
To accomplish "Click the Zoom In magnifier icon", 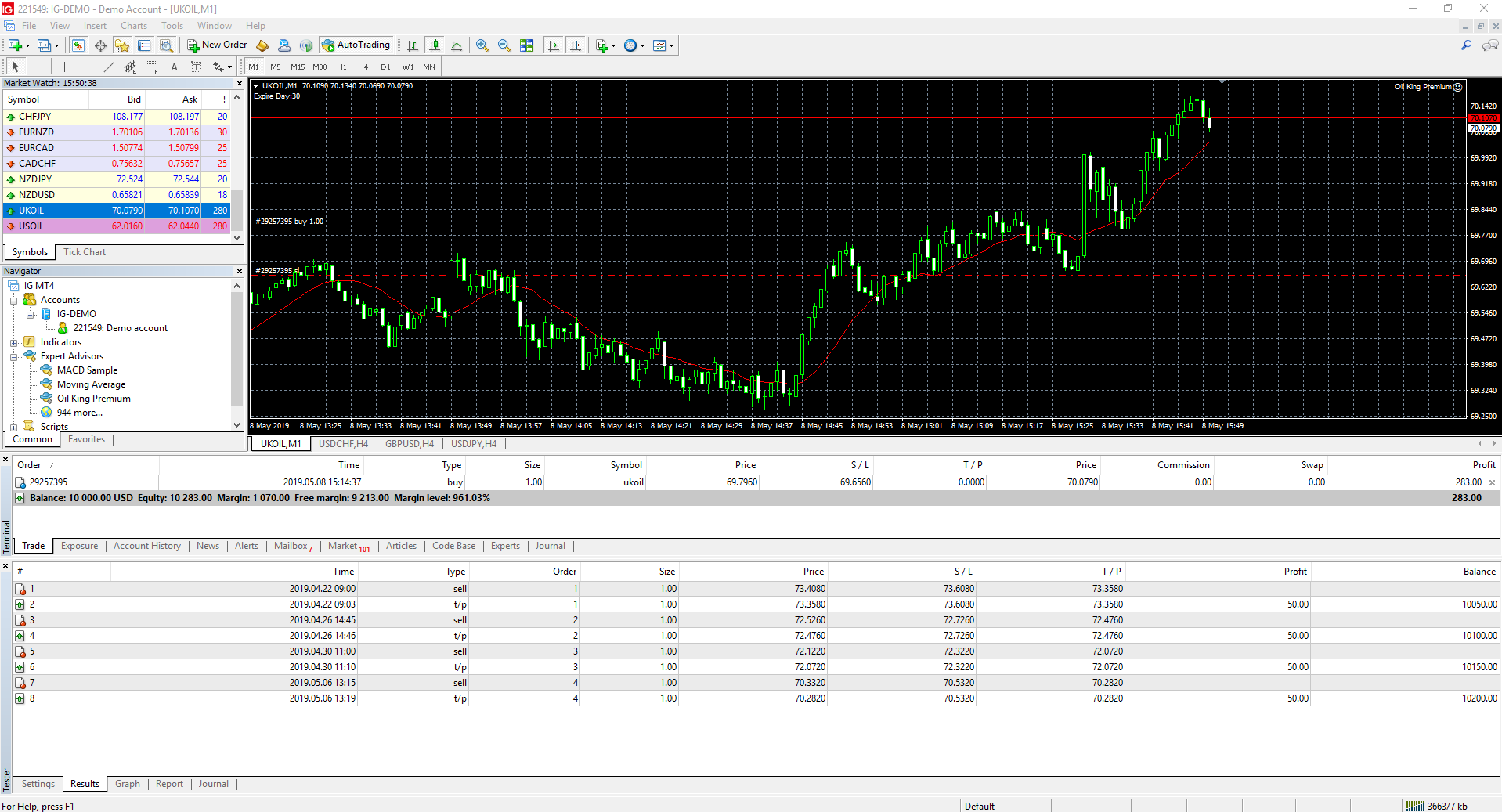I will (x=482, y=45).
